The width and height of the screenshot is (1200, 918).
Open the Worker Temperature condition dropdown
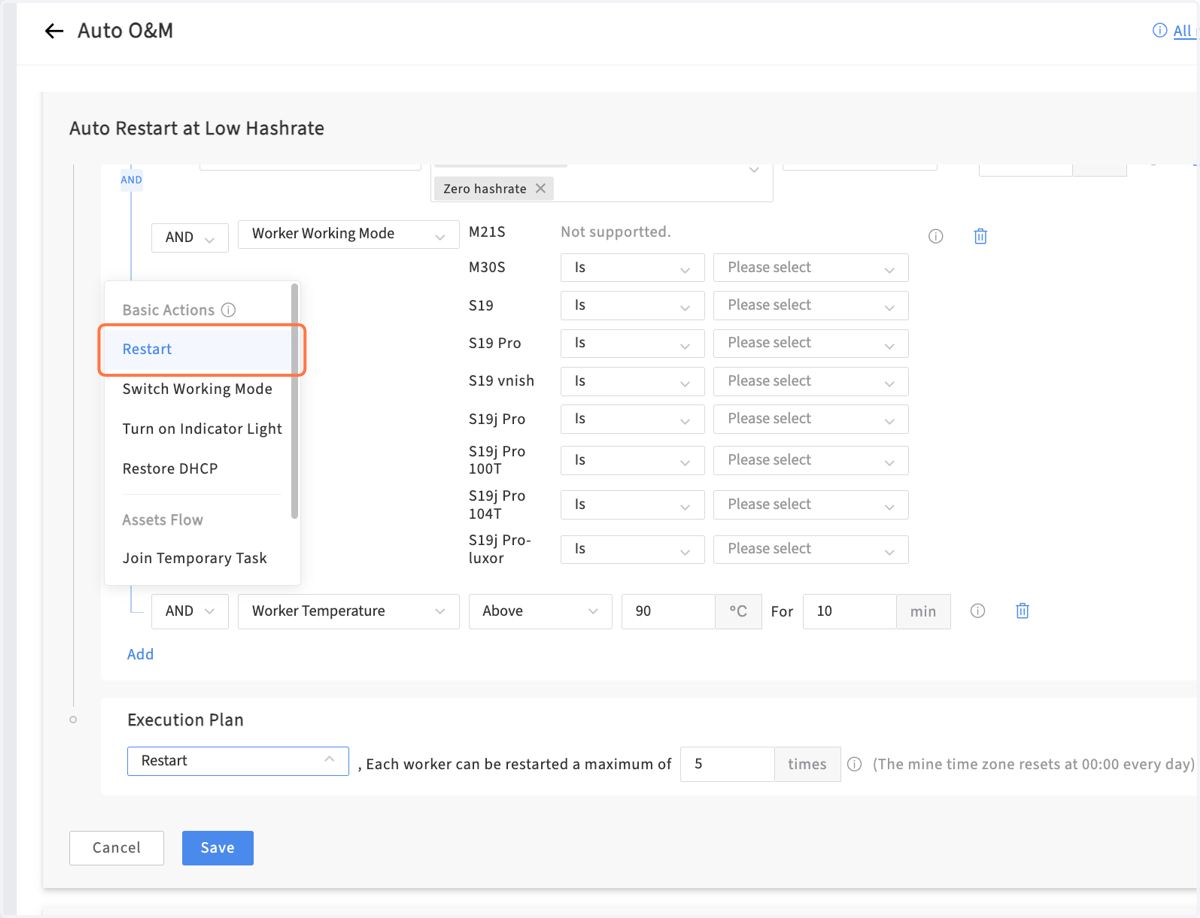[348, 611]
